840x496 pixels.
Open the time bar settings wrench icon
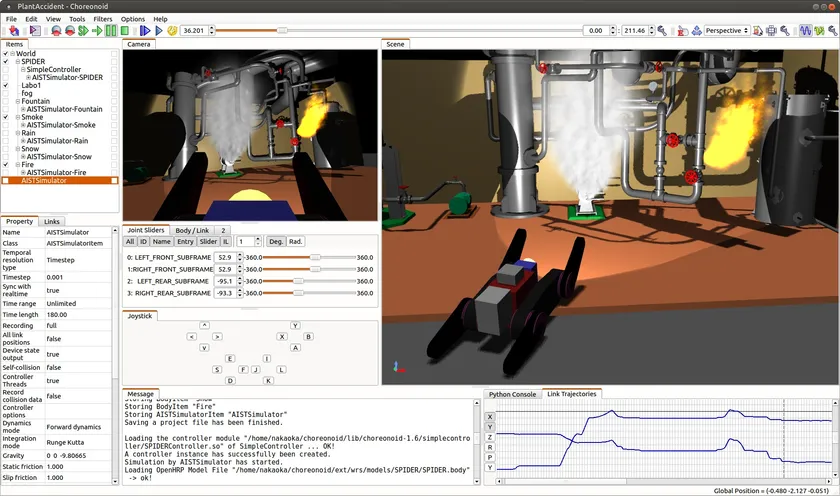click(661, 31)
